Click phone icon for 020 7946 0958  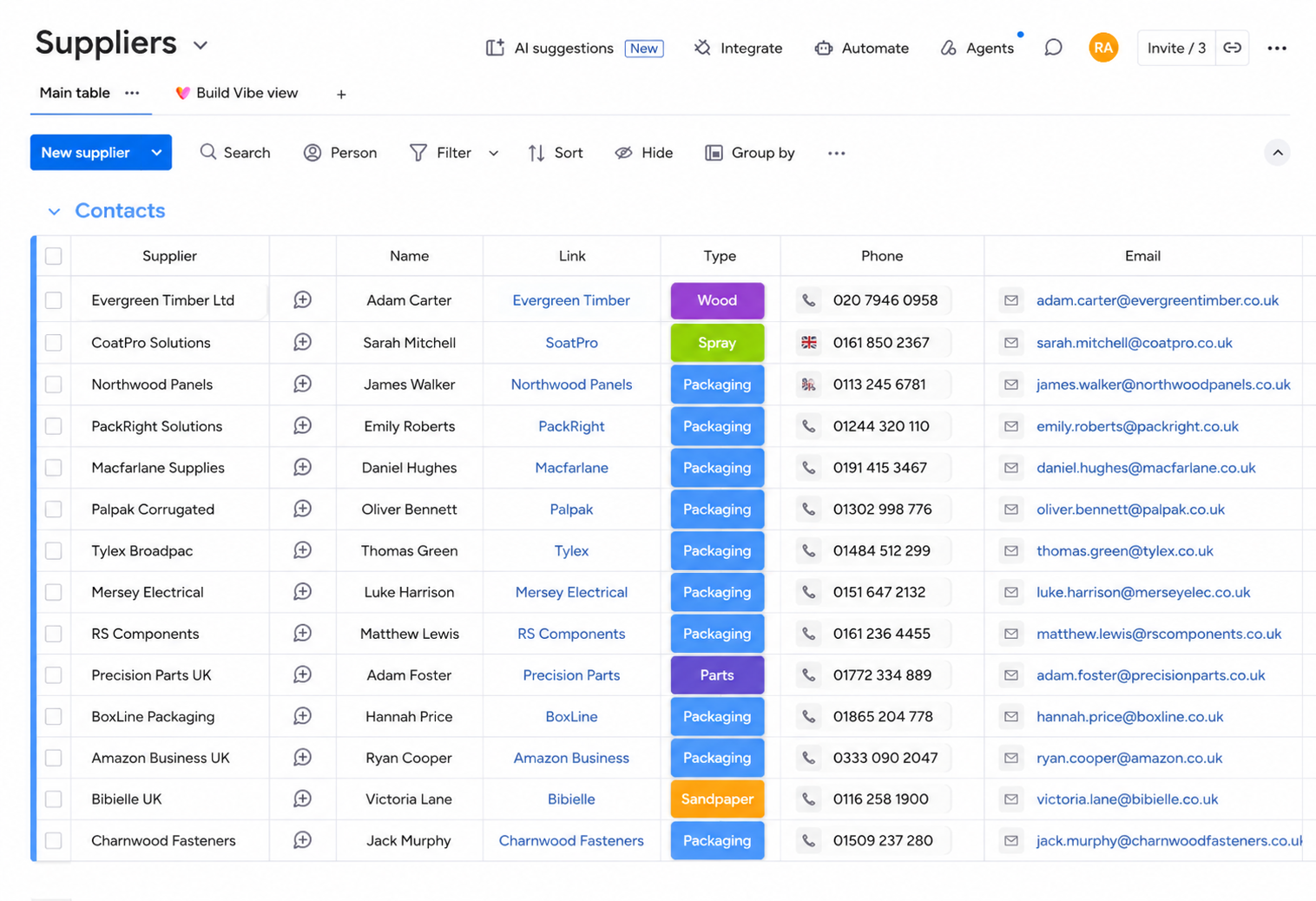click(808, 300)
